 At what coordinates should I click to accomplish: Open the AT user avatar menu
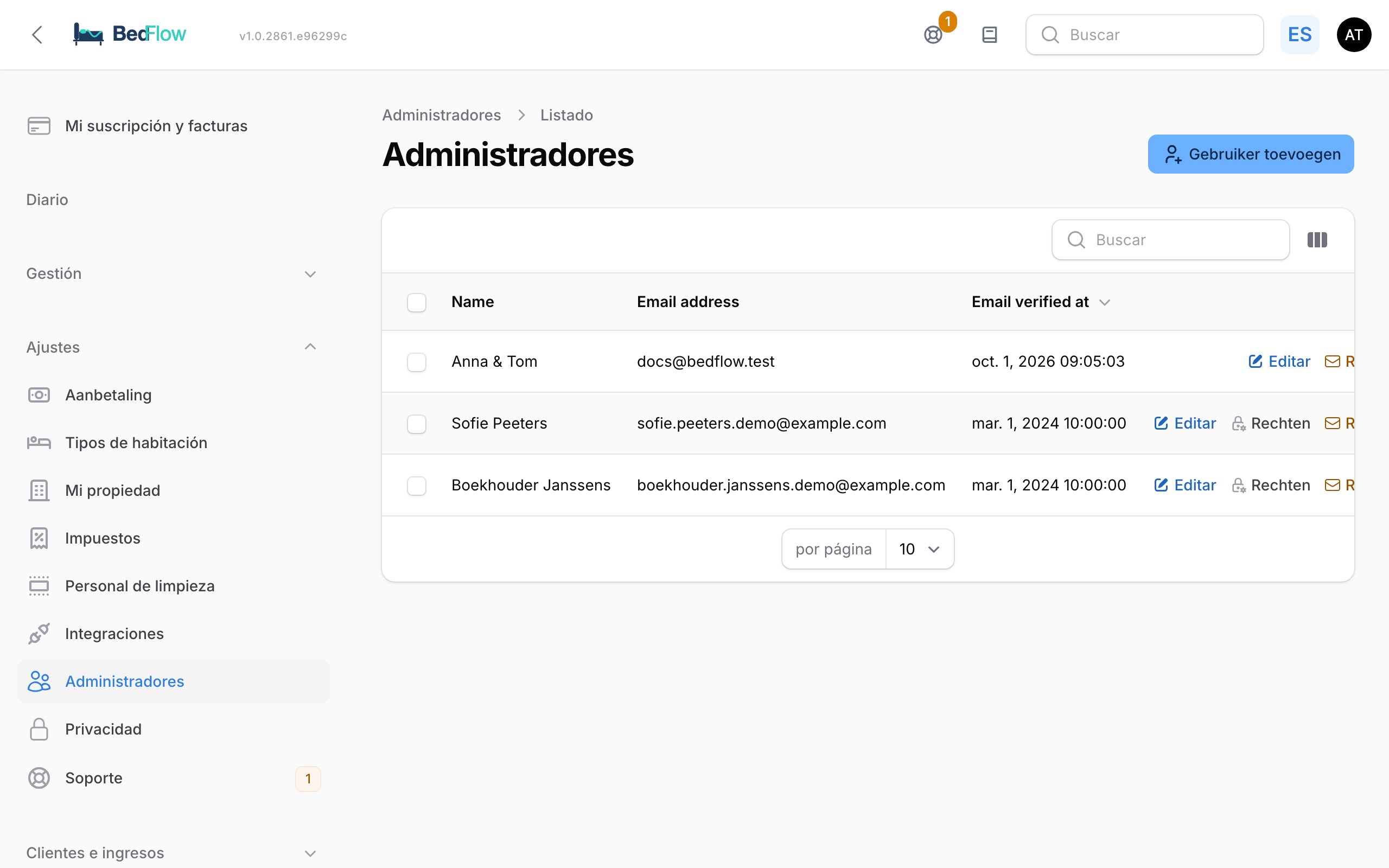[1353, 35]
